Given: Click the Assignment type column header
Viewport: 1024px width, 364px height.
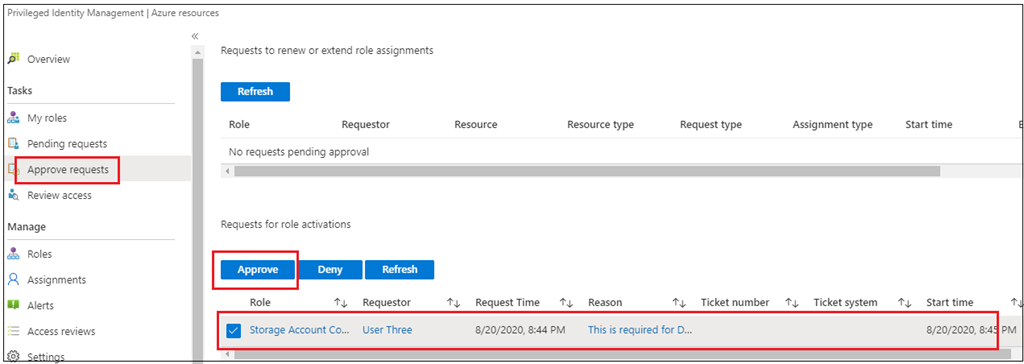Looking at the screenshot, I should 833,124.
